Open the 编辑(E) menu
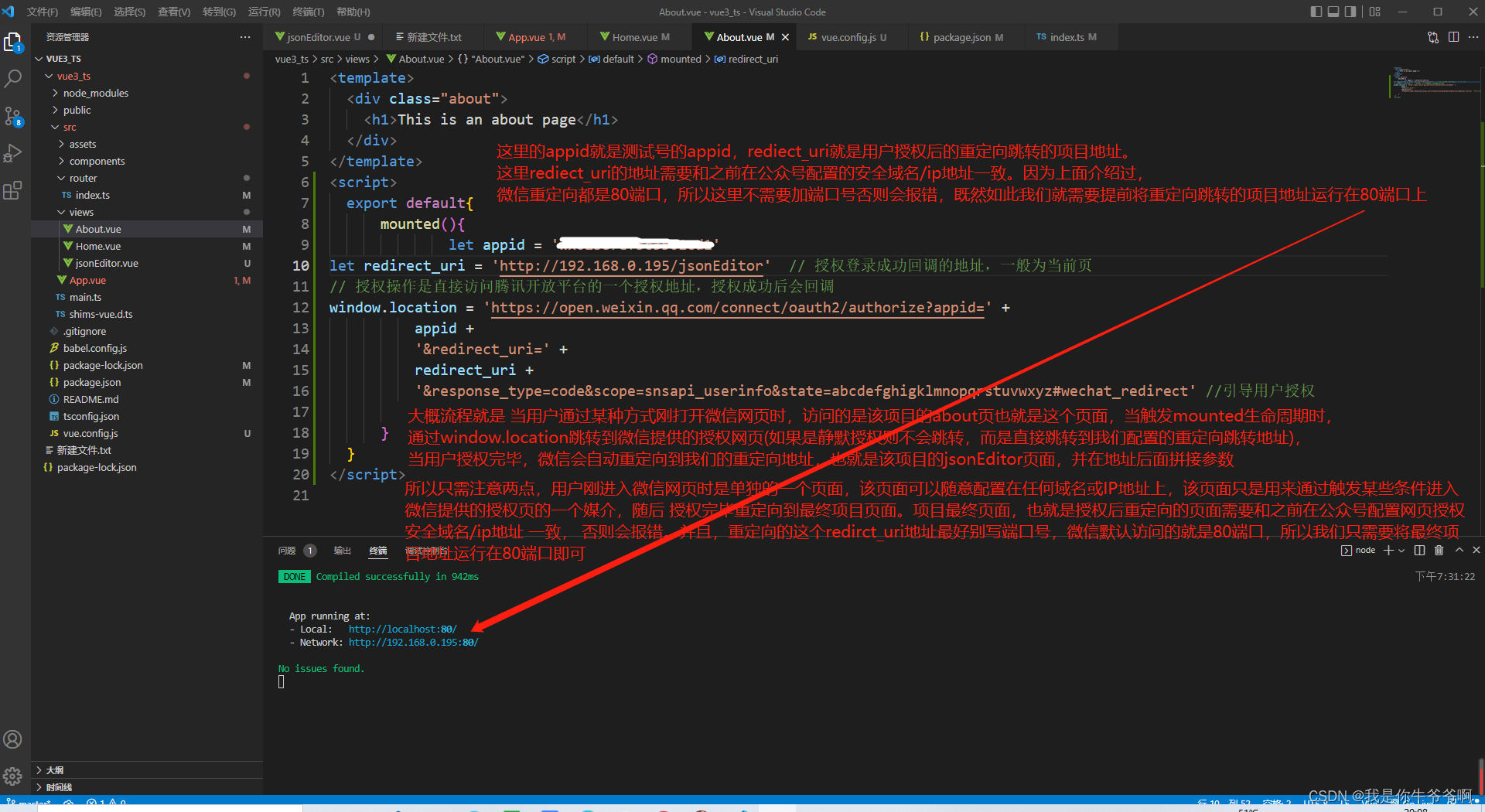The image size is (1485, 812). point(86,12)
